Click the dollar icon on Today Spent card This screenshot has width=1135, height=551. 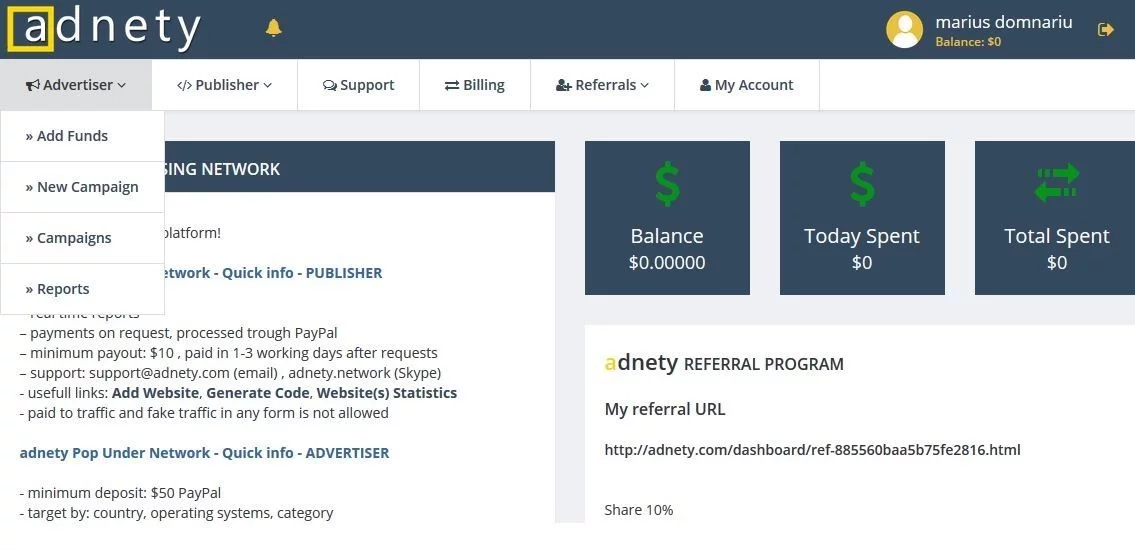[x=862, y=184]
